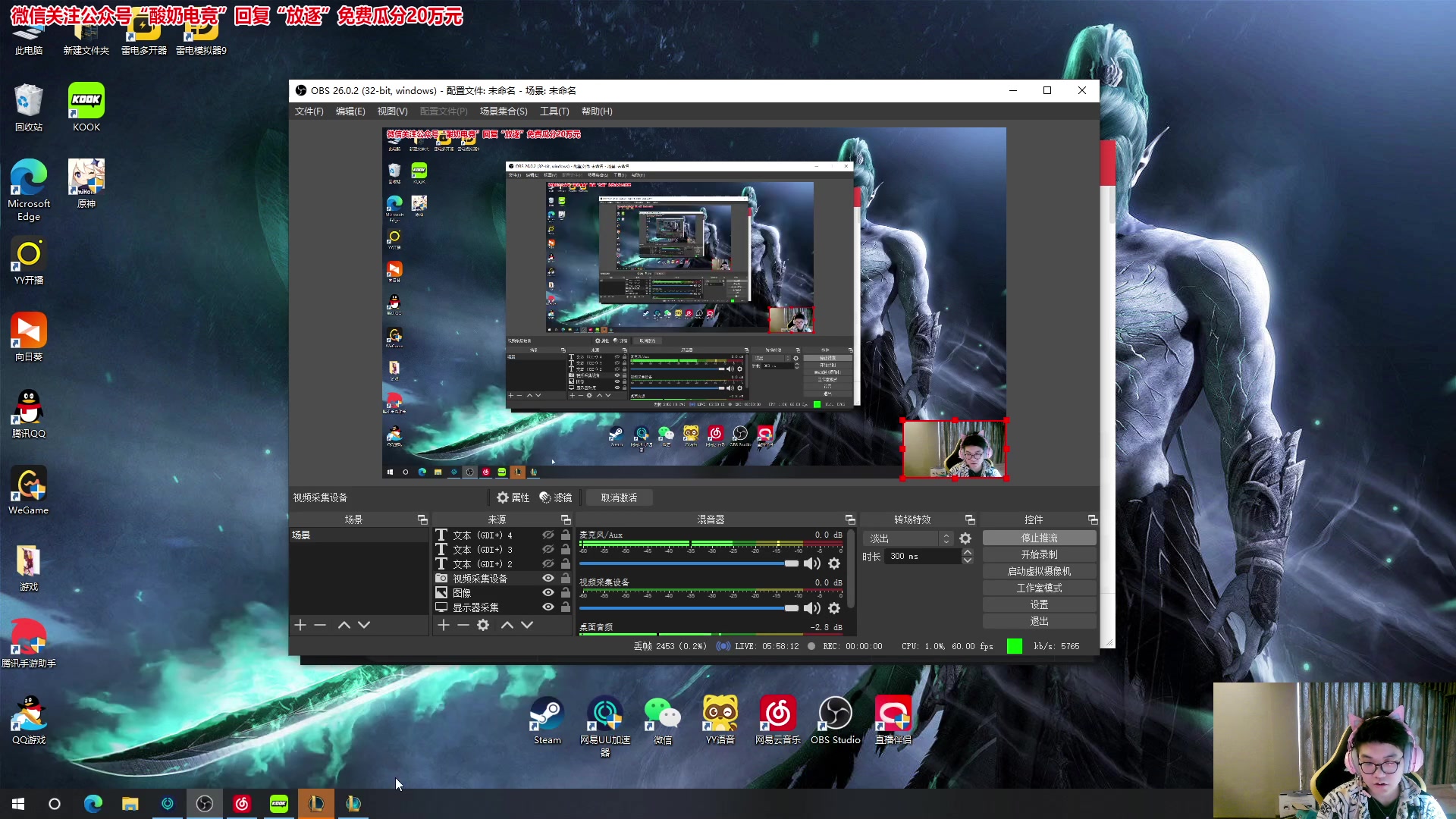
Task: Mute the 麦克风/Aux speaker icon
Action: click(812, 563)
